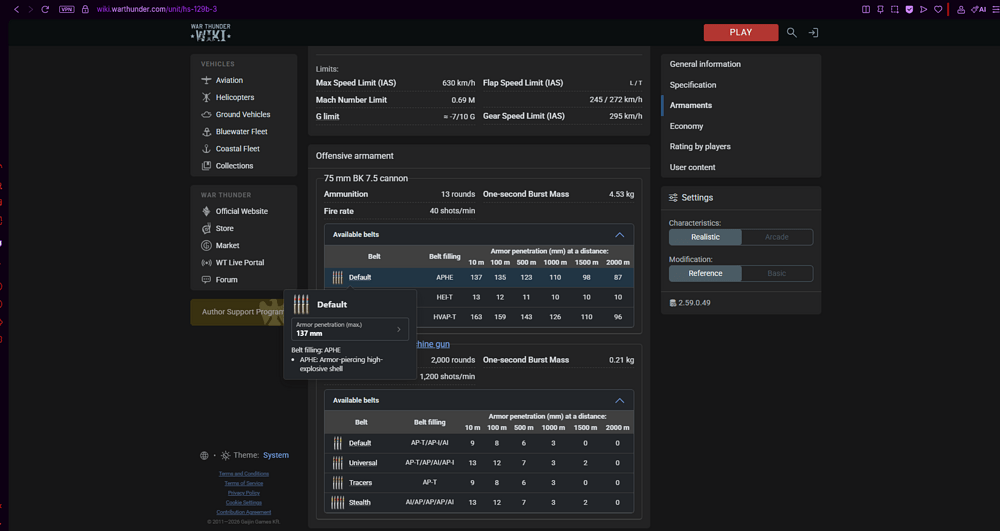Click the belt icon of Universal row
Screen dimensions: 1000x531
tap(337, 463)
